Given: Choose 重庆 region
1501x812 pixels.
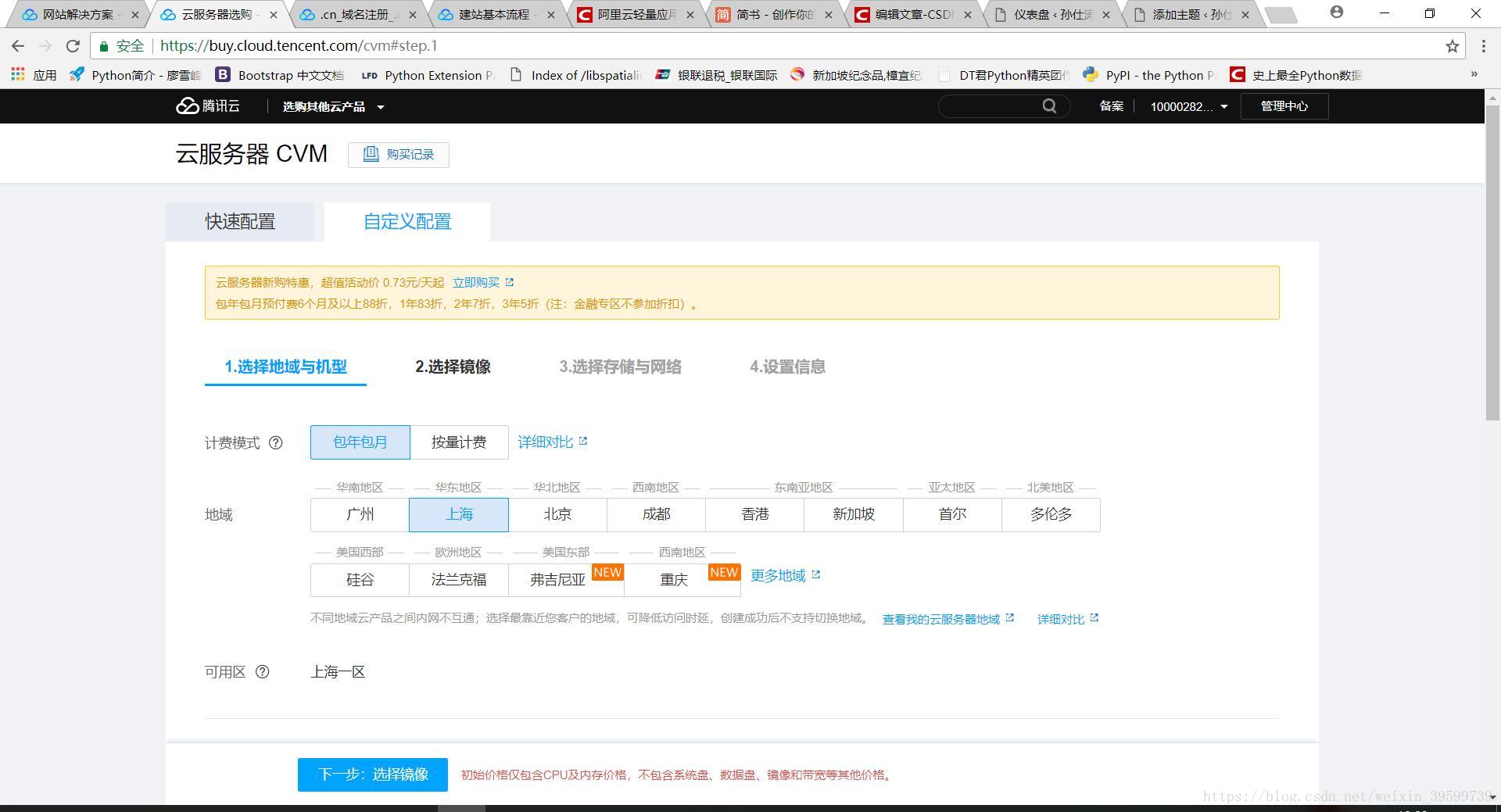Looking at the screenshot, I should (682, 580).
